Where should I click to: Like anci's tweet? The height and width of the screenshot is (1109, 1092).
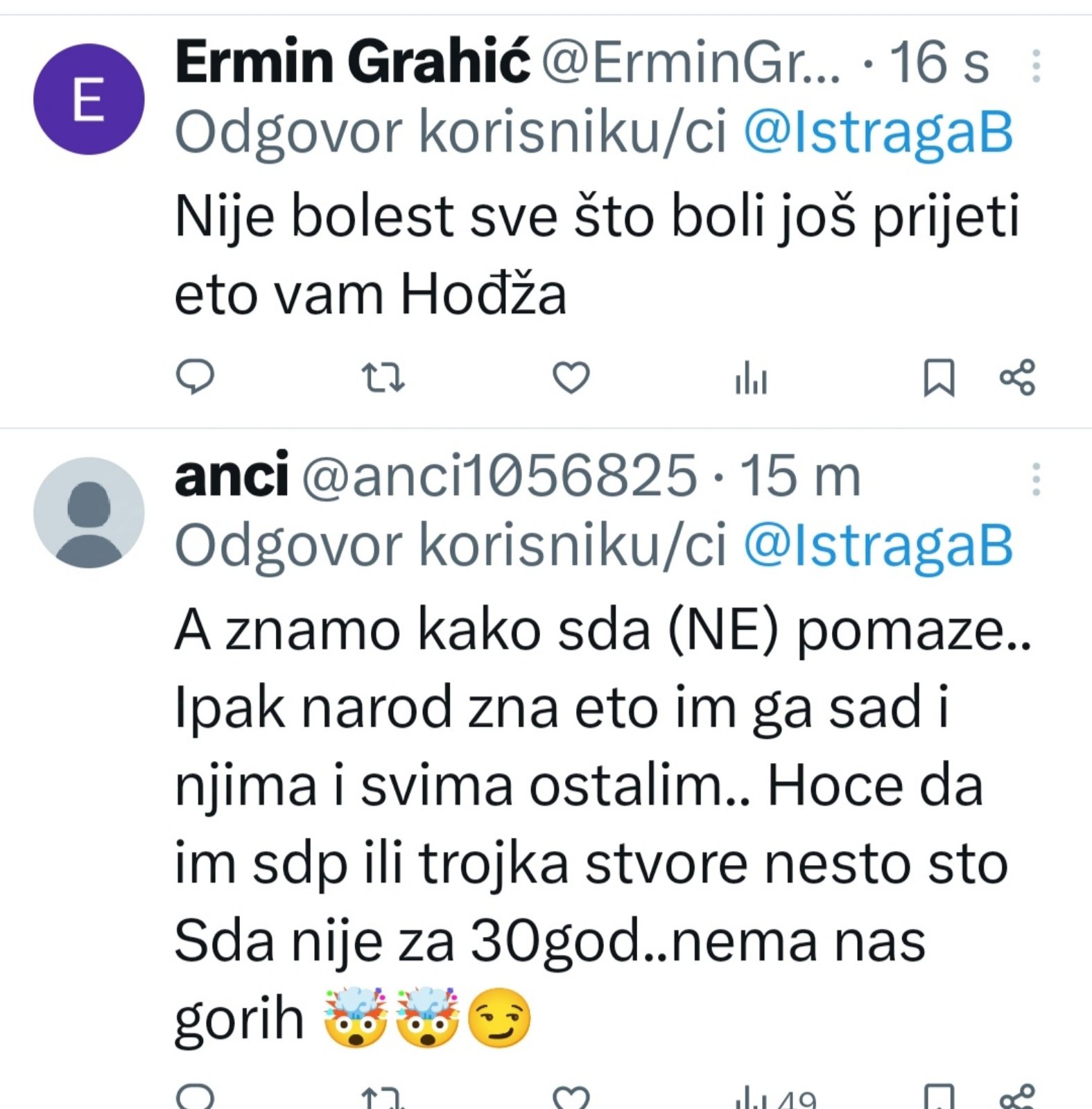(571, 1097)
